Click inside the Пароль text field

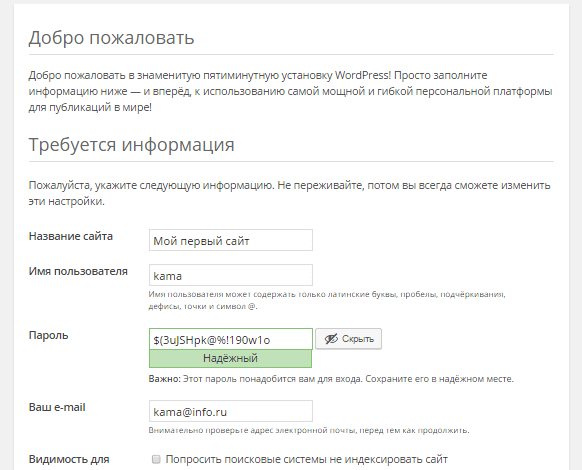231,339
